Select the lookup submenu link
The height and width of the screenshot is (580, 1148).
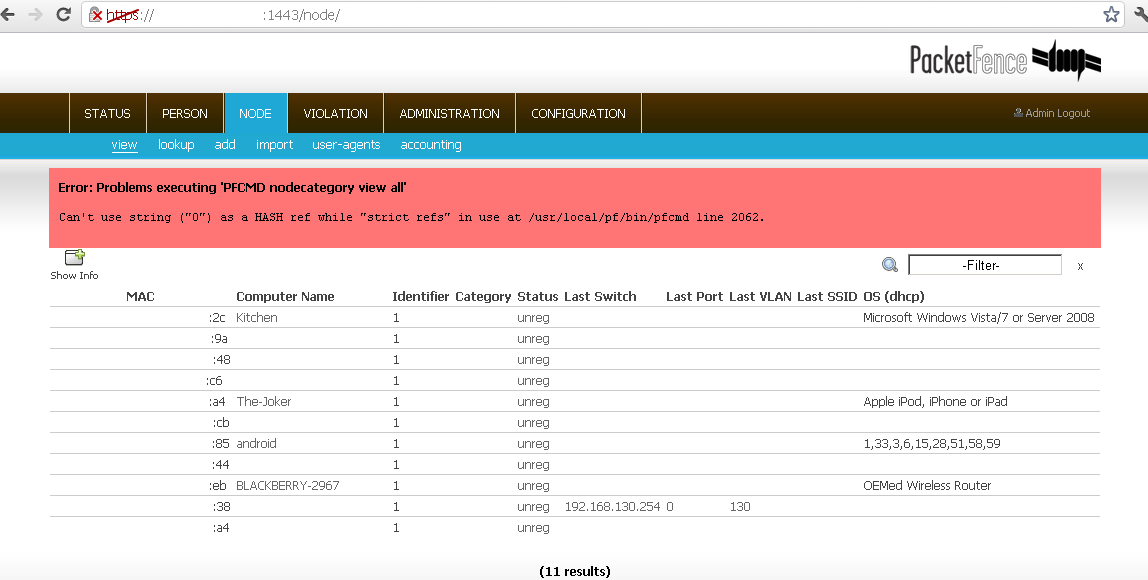pos(176,145)
